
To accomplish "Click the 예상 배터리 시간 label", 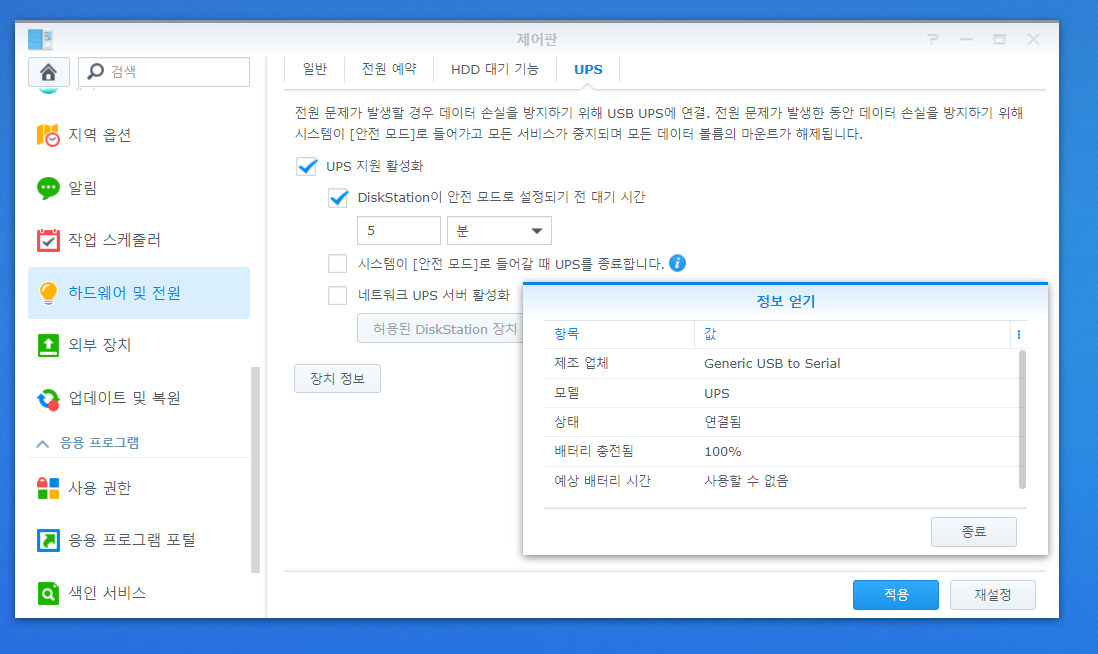I will coord(602,481).
